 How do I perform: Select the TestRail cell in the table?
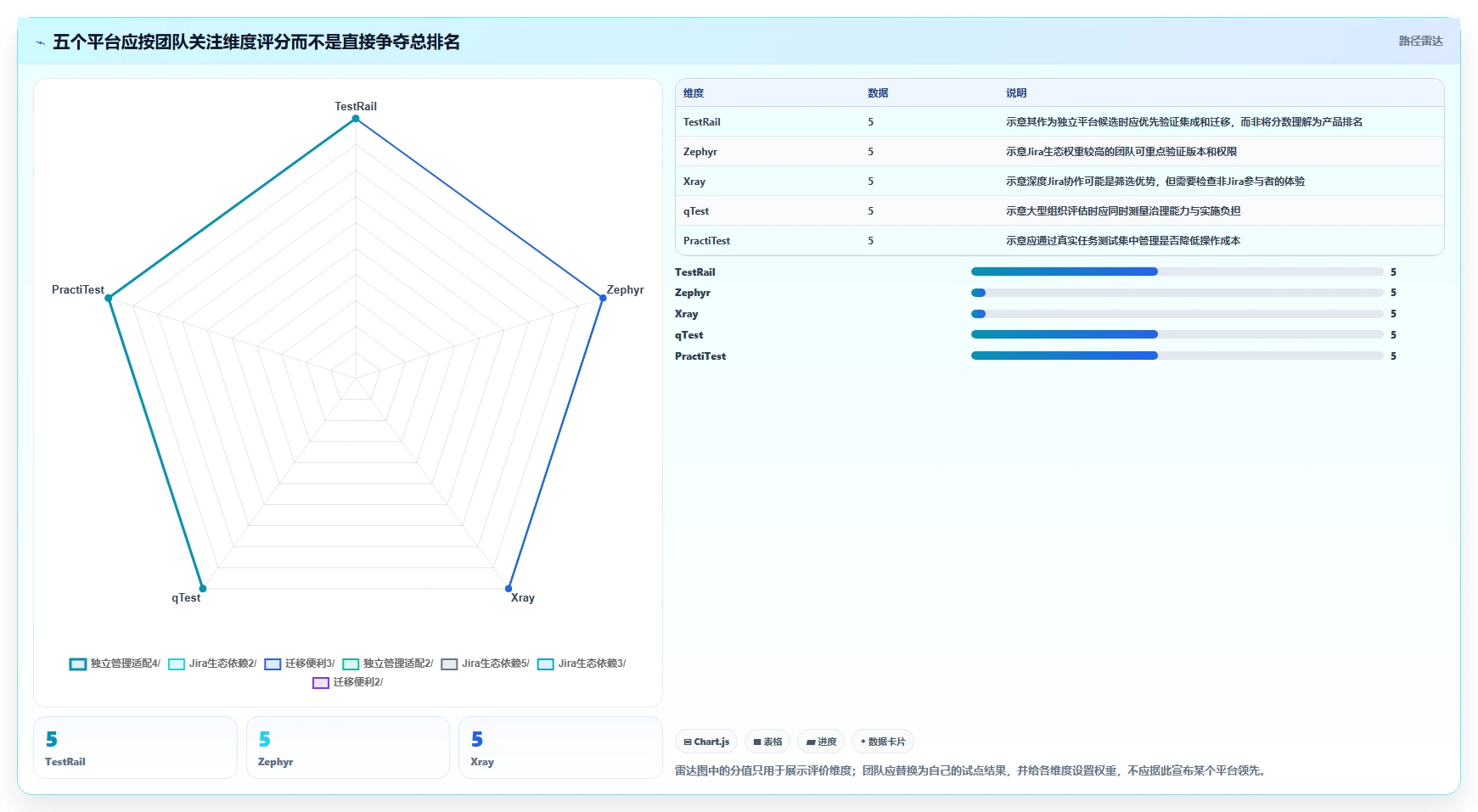(x=702, y=122)
